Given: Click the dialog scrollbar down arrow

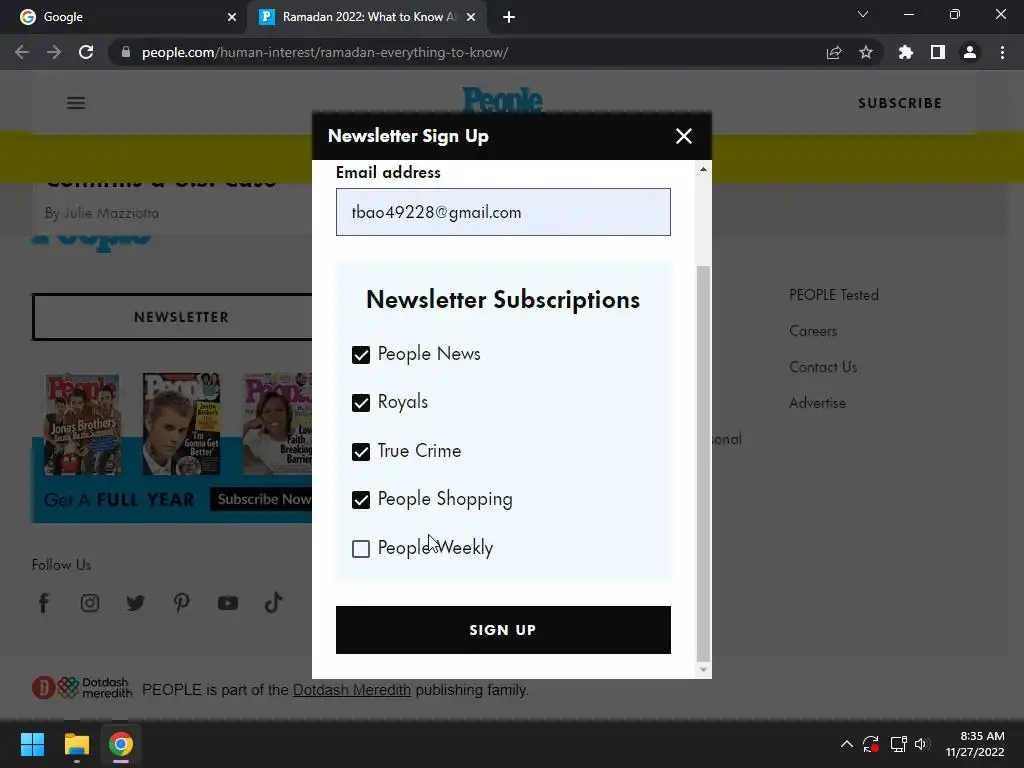Looking at the screenshot, I should (x=703, y=670).
